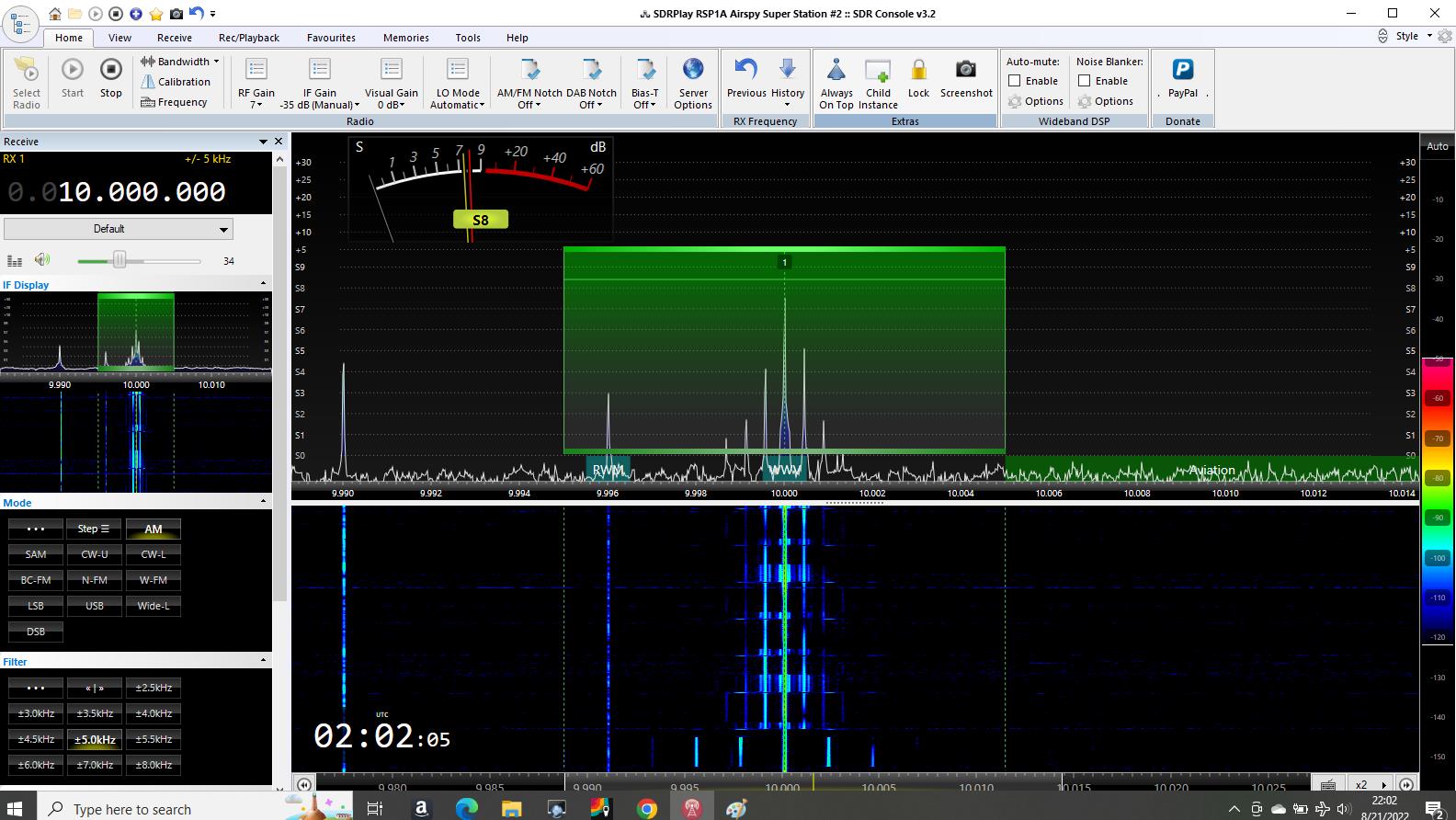The width and height of the screenshot is (1456, 820).
Task: Select USB demodulation mode
Action: point(95,606)
